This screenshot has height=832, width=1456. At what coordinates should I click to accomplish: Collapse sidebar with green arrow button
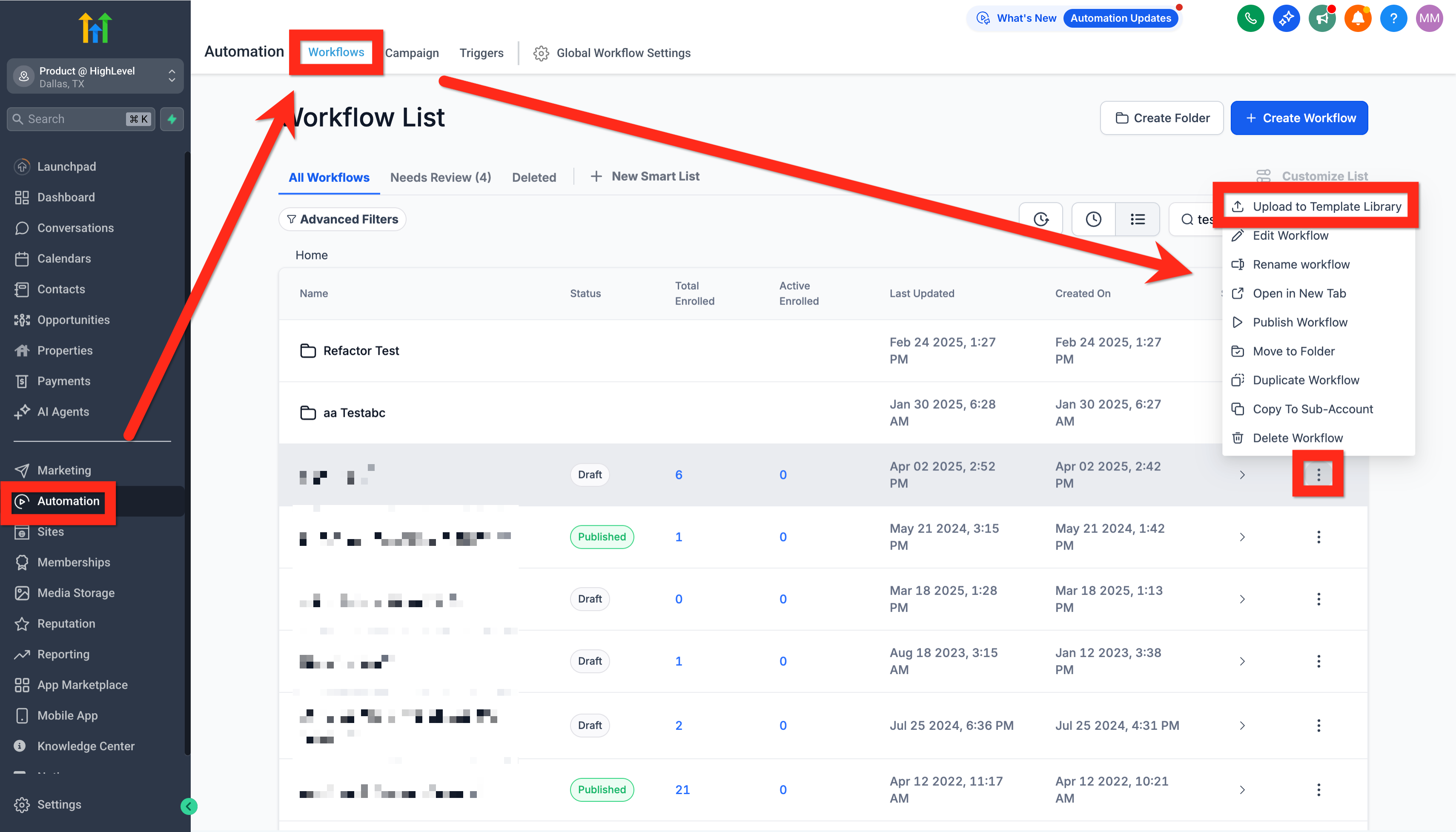pos(189,806)
